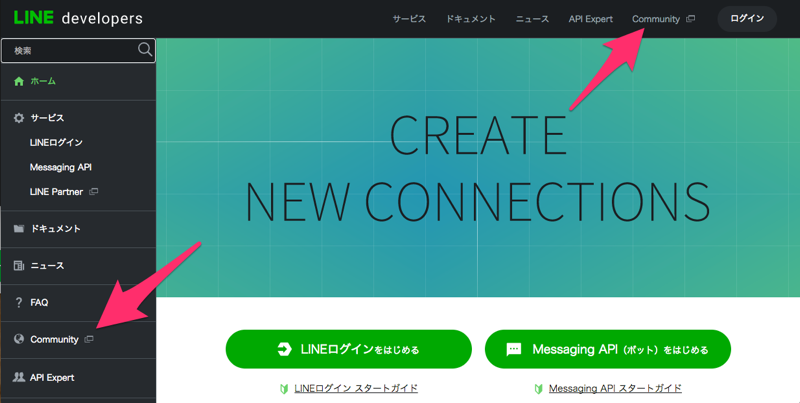
Task: Open LINEログイン in the sidebar
Action: pos(56,143)
